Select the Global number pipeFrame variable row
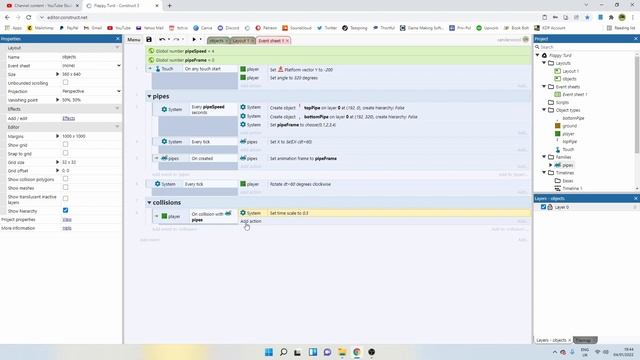The width and height of the screenshot is (640, 360). [x=338, y=60]
